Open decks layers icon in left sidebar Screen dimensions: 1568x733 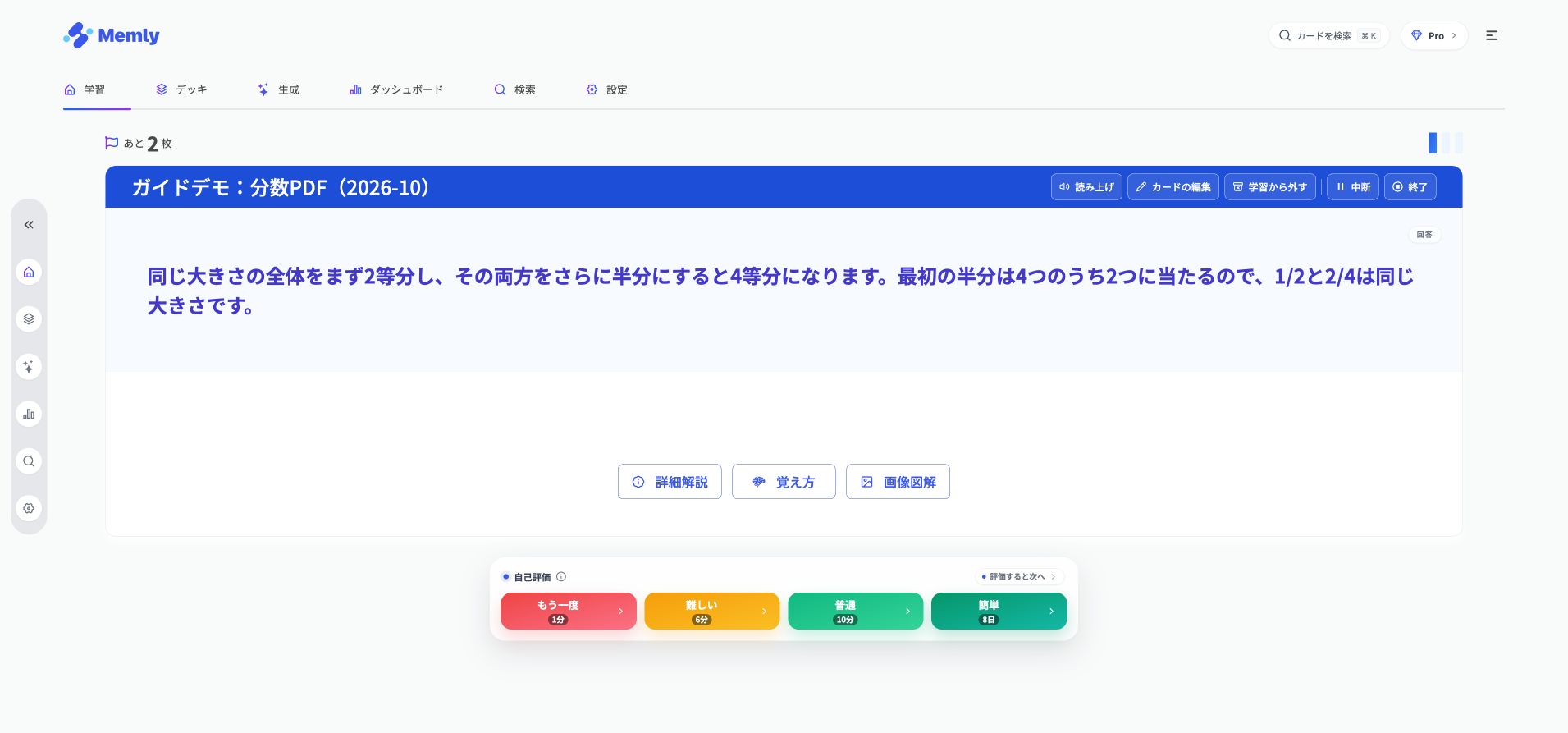[x=29, y=319]
